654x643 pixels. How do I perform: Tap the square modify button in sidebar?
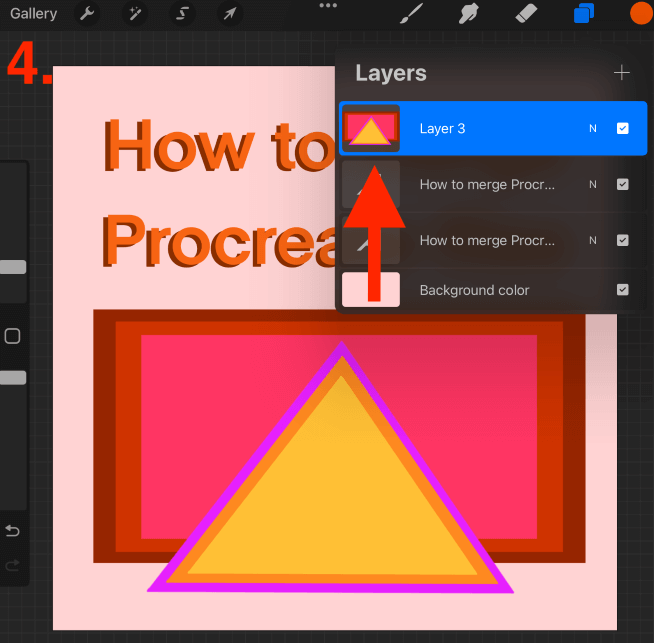(13, 336)
